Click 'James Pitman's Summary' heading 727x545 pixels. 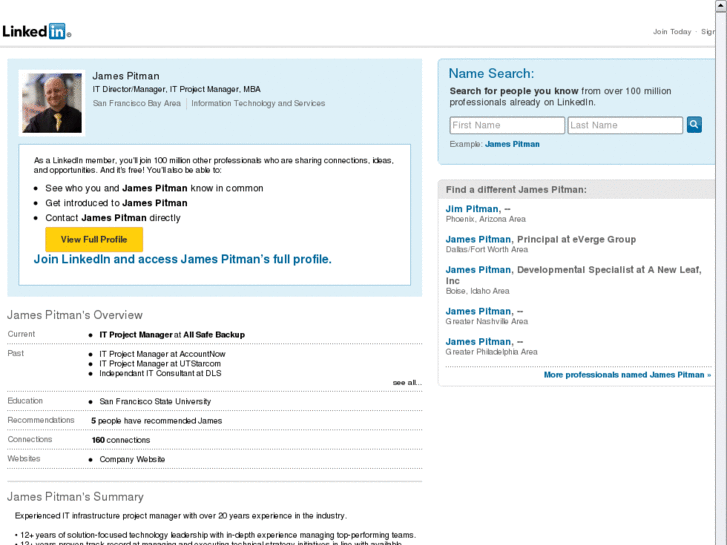[x=75, y=497]
